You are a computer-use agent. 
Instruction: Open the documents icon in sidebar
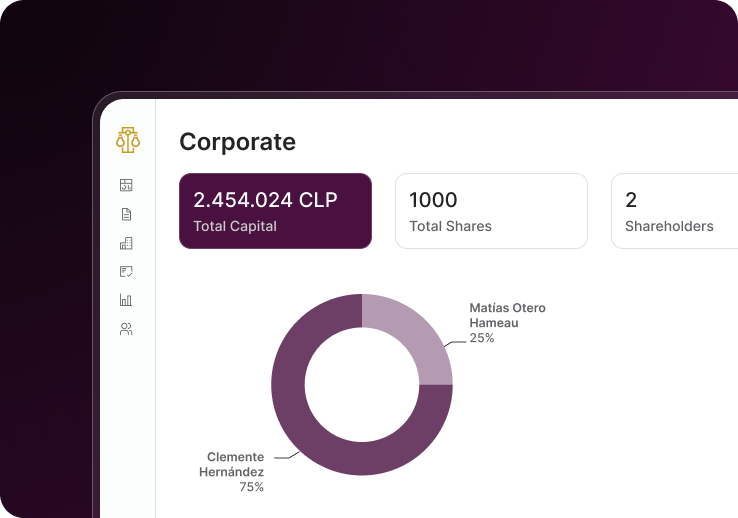click(x=126, y=214)
